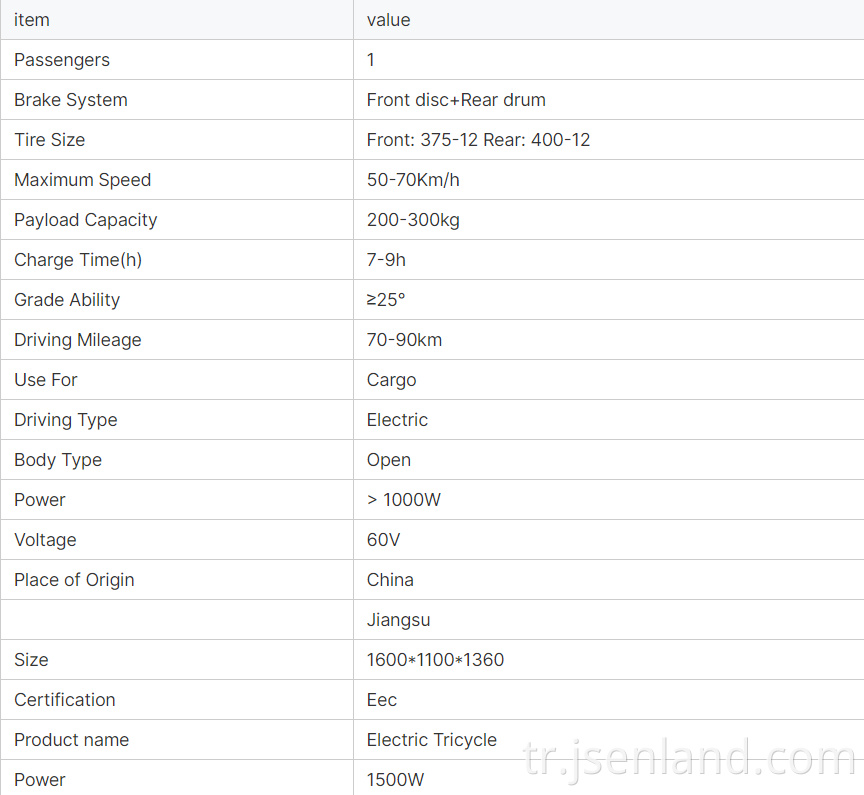This screenshot has width=864, height=795.
Task: Select the 'Jiangsu' value cell
Action: click(609, 620)
